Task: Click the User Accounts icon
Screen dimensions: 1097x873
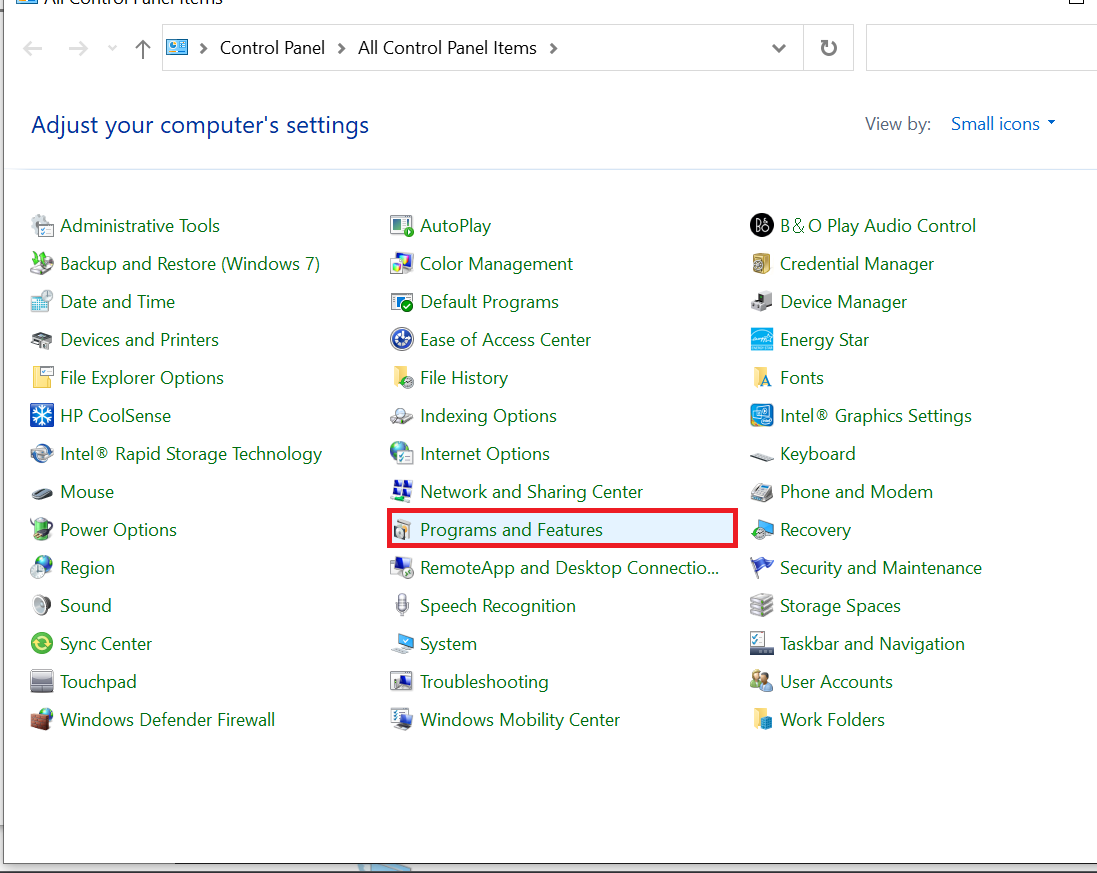Action: 762,681
